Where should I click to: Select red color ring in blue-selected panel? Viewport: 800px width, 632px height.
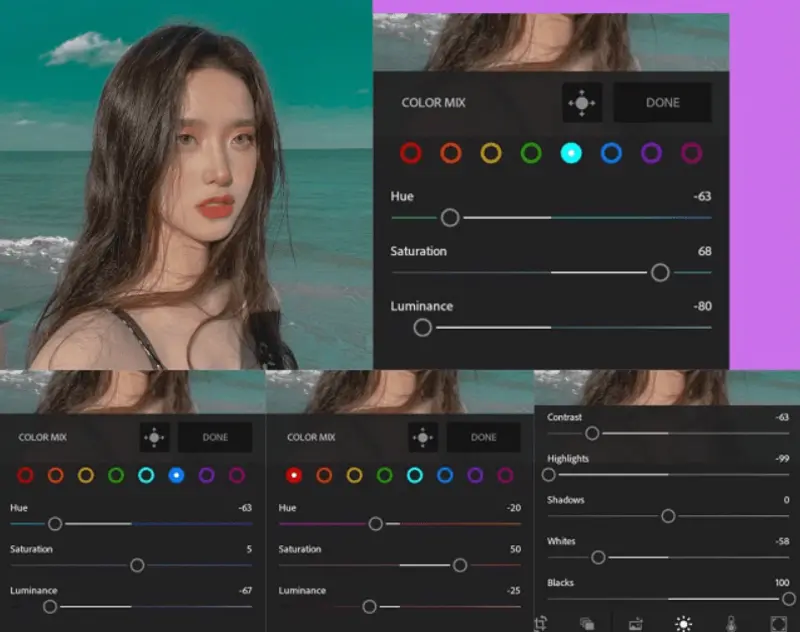26,475
